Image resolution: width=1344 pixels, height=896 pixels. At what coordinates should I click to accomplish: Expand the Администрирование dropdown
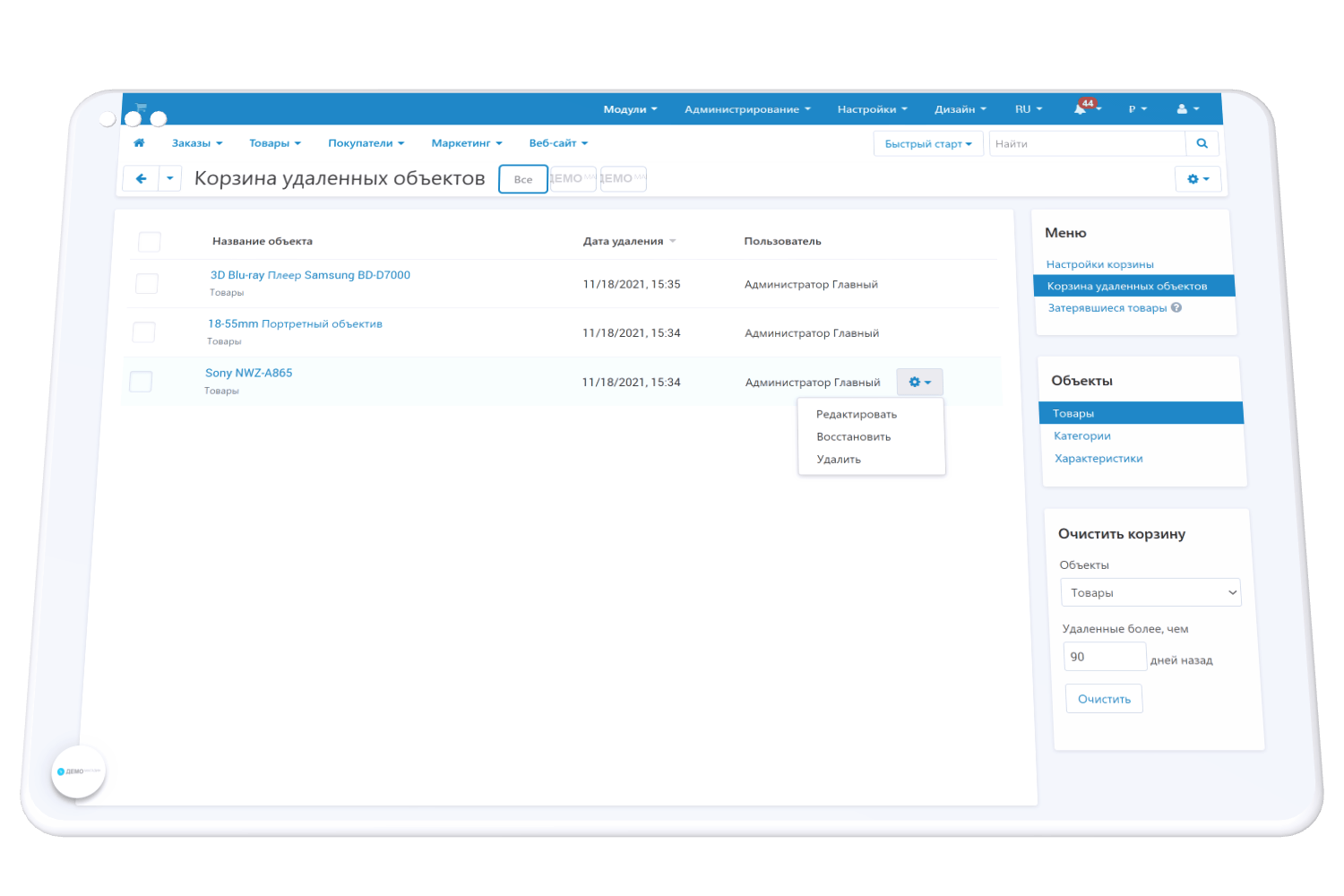pyautogui.click(x=747, y=109)
